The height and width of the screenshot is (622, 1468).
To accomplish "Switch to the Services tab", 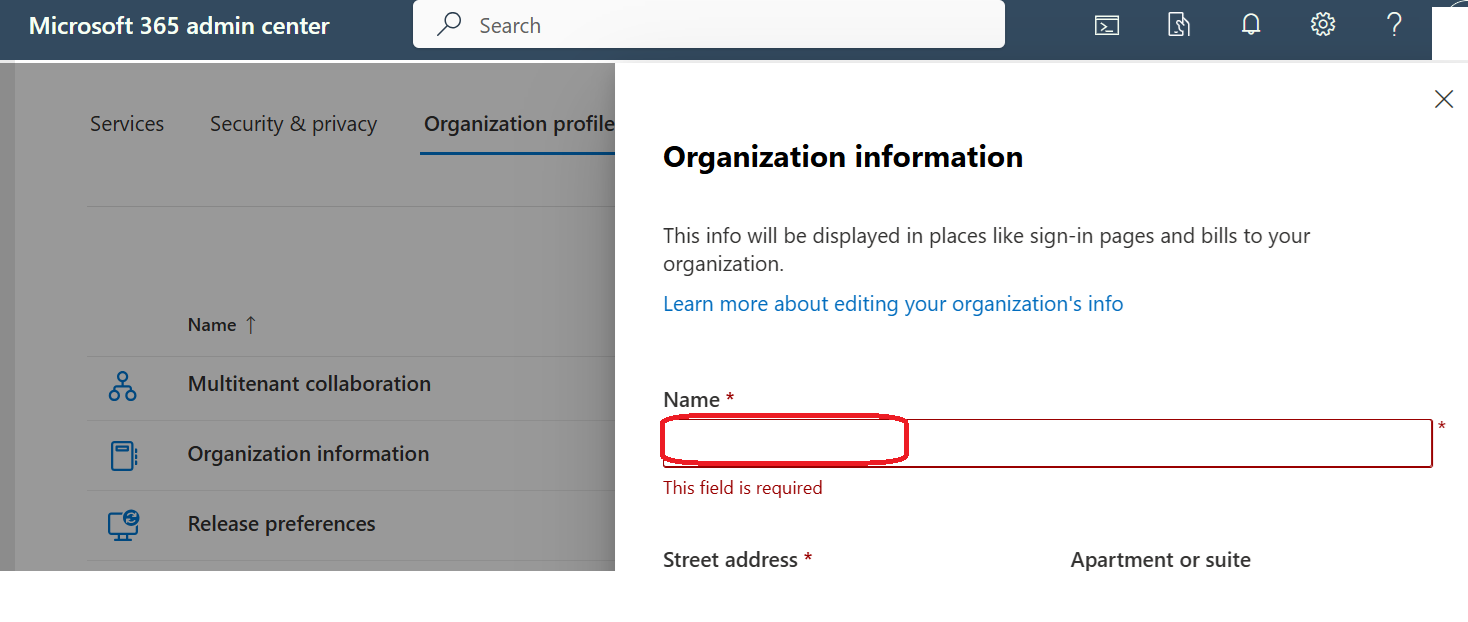I will 127,123.
